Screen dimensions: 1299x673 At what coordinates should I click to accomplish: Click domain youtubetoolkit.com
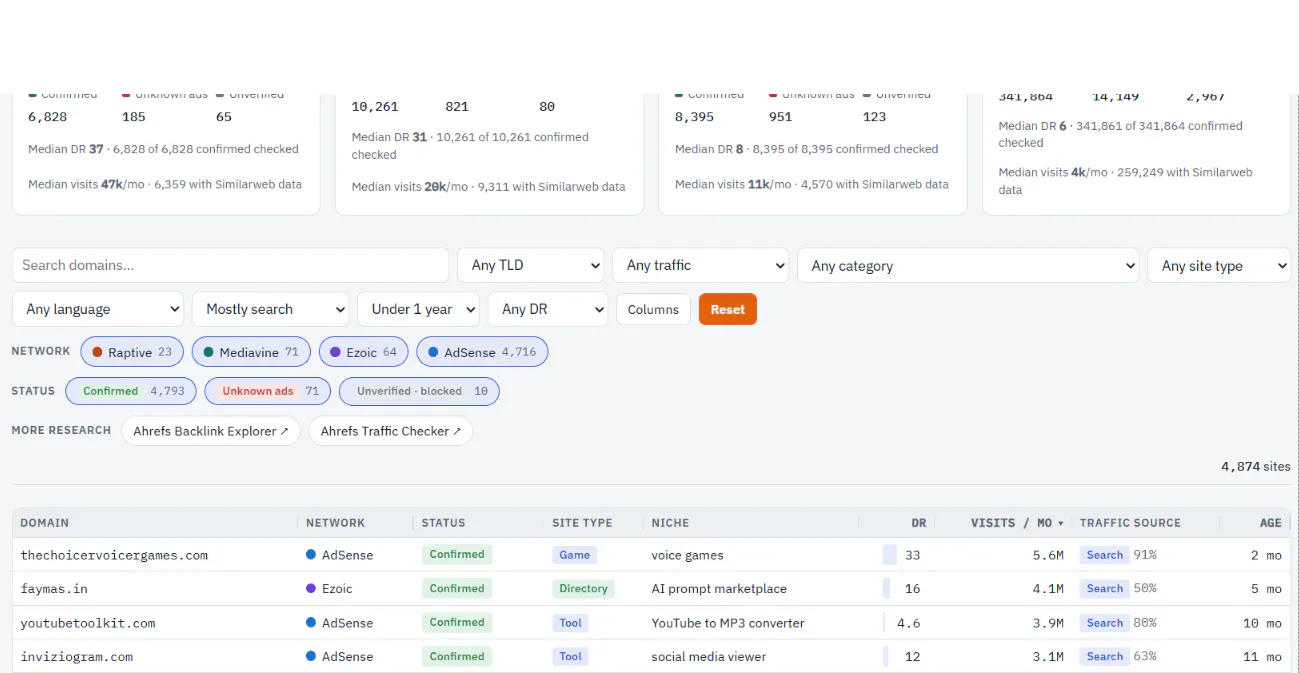click(88, 623)
